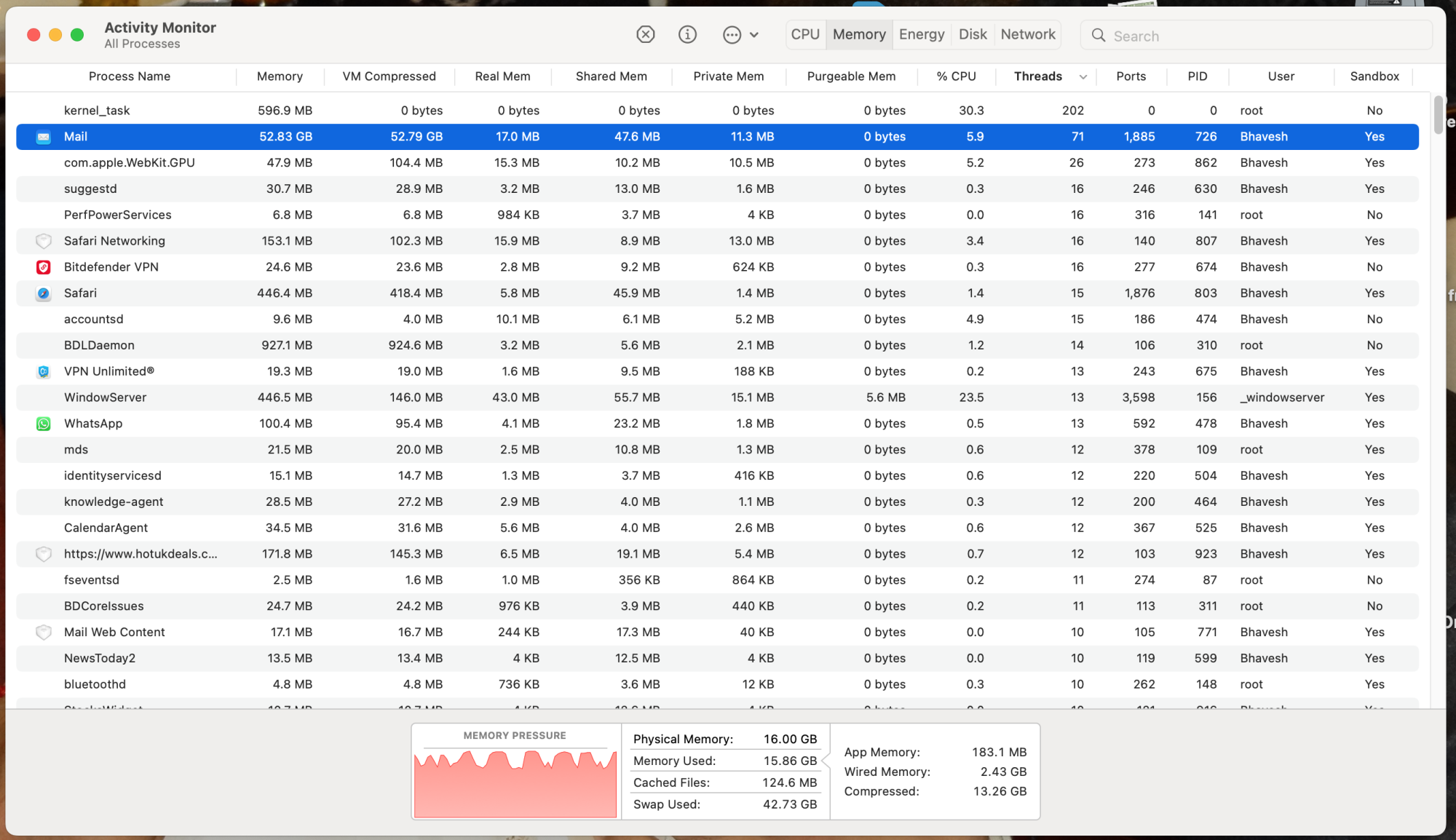Open the process info (i) icon
The image size is (1456, 840).
[687, 34]
